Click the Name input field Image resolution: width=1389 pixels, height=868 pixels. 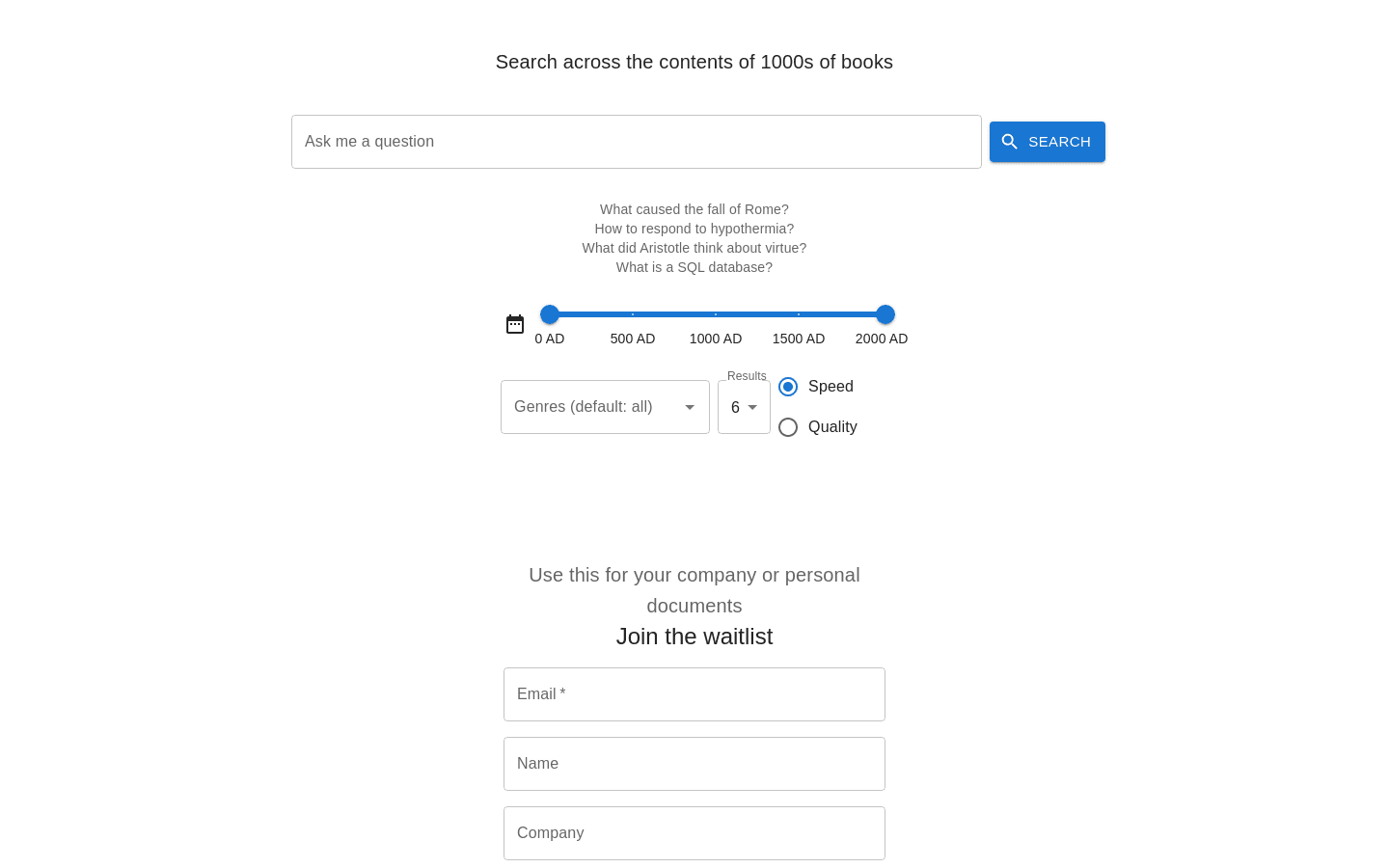[694, 764]
